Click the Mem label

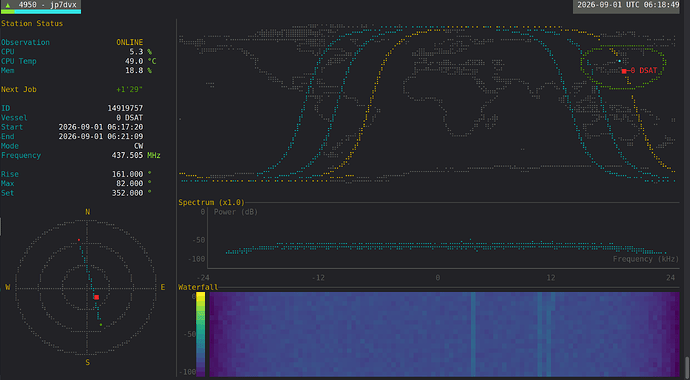[x=7, y=70]
